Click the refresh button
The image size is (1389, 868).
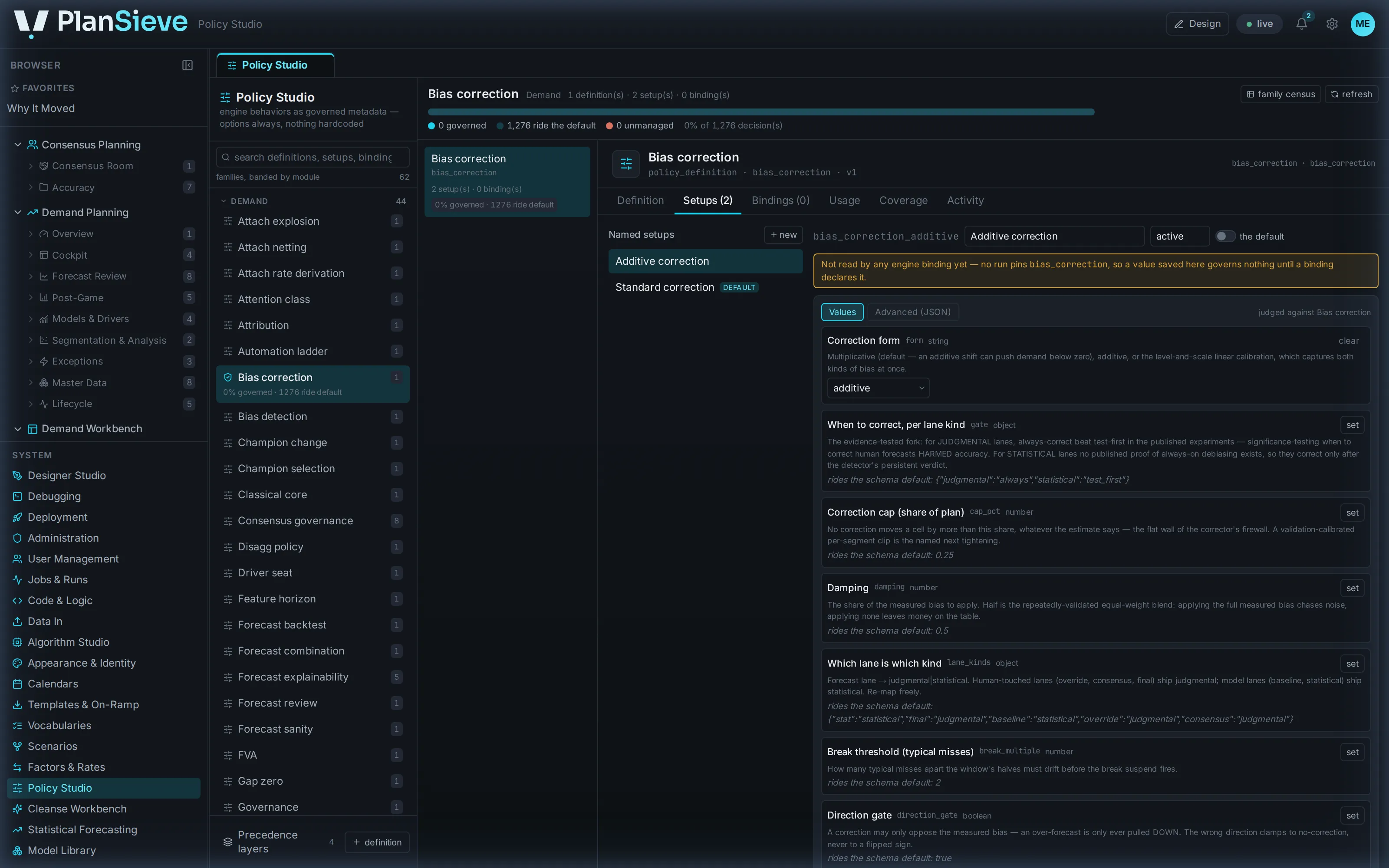pyautogui.click(x=1351, y=94)
